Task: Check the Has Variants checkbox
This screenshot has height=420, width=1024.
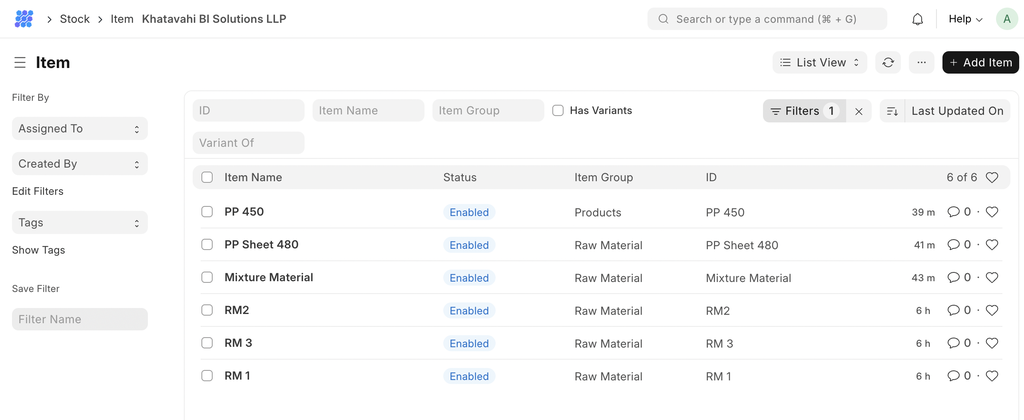Action: 558,111
